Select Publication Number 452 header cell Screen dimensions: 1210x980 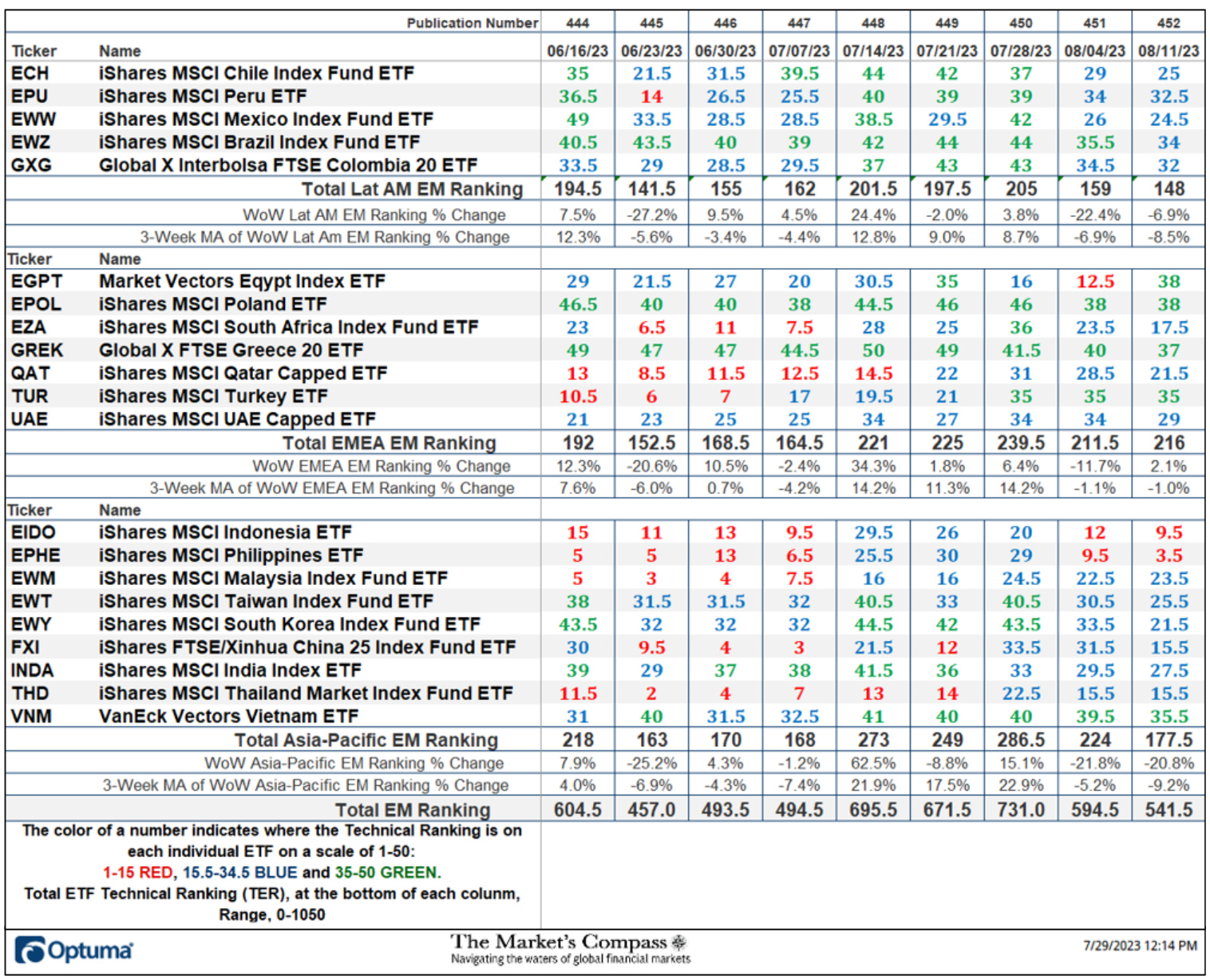coord(1168,23)
